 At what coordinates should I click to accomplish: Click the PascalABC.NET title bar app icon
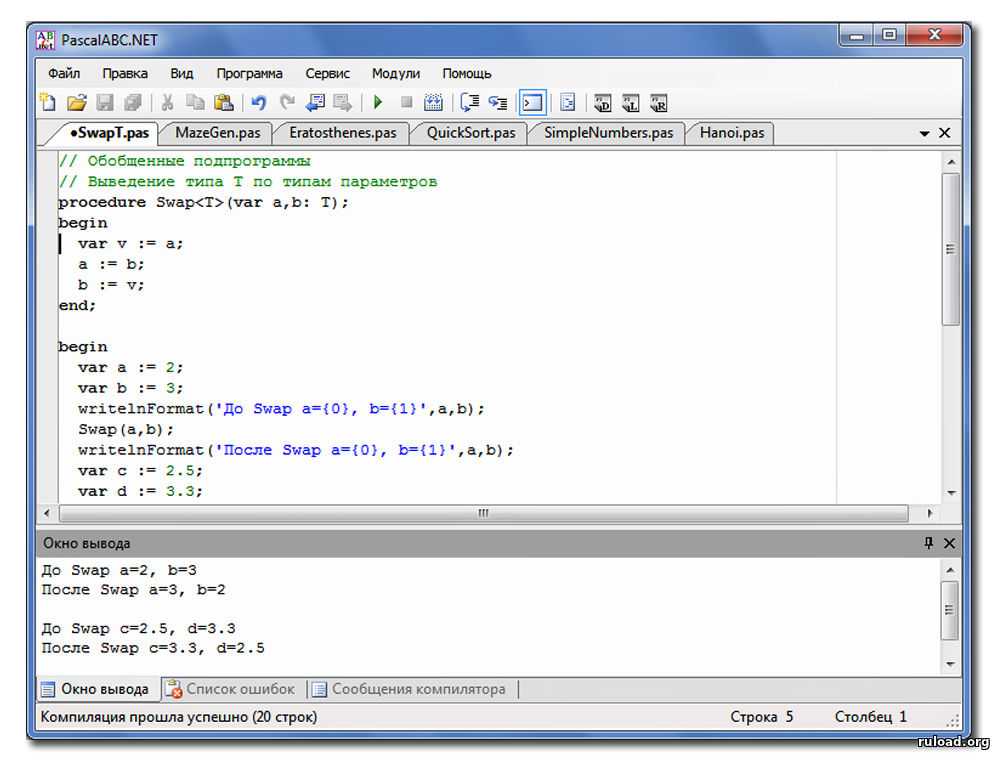(45, 40)
